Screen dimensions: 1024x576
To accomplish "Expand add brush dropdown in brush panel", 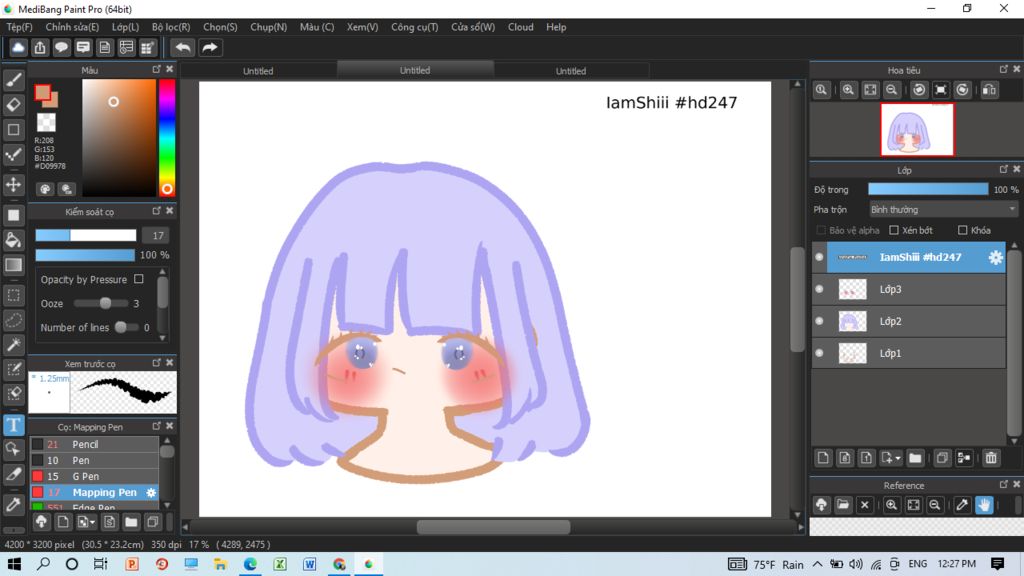I will [93, 522].
